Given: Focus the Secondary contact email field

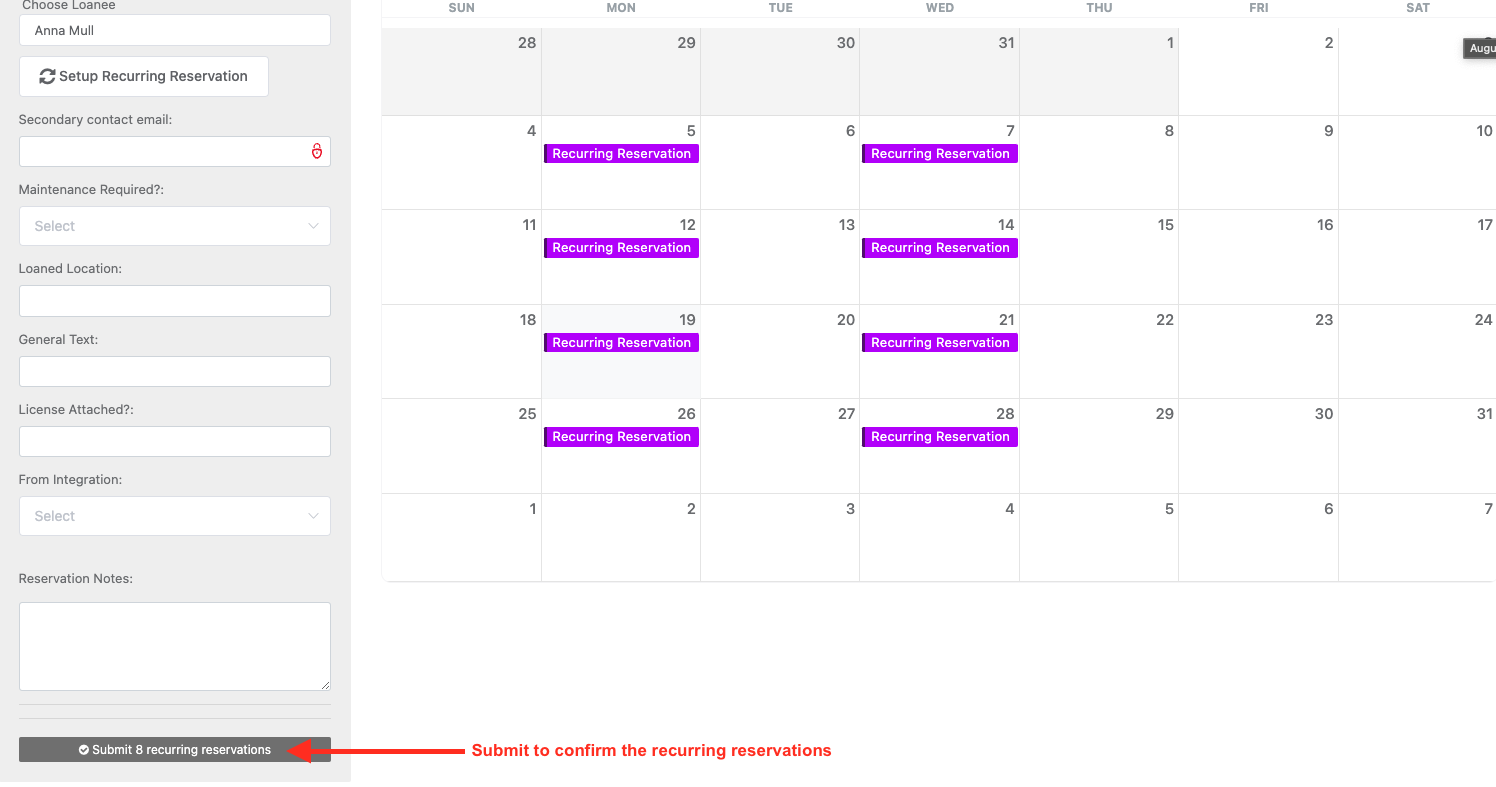Looking at the screenshot, I should tap(175, 152).
